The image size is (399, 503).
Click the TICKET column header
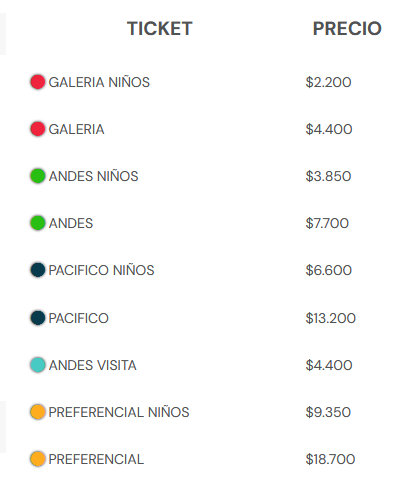tap(160, 28)
